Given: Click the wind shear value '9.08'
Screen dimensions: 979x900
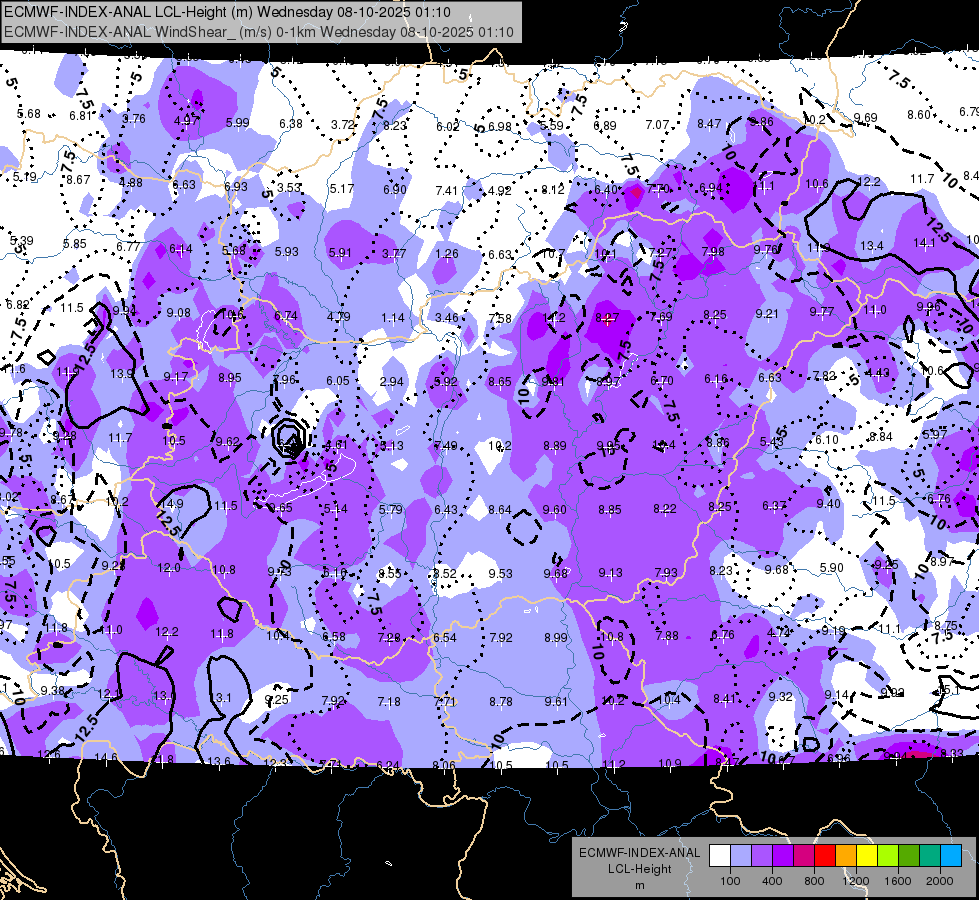Looking at the screenshot, I should point(179,313).
